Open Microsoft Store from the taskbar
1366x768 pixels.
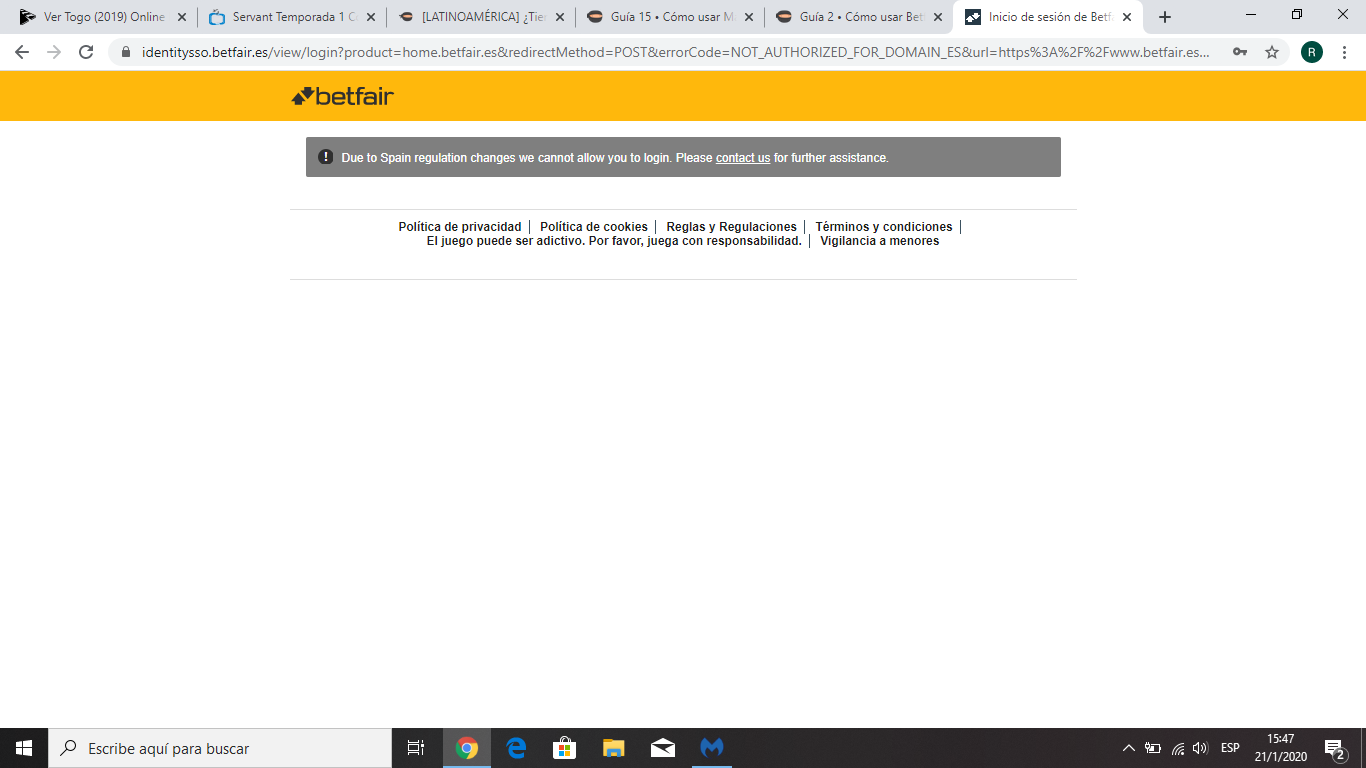click(x=565, y=748)
